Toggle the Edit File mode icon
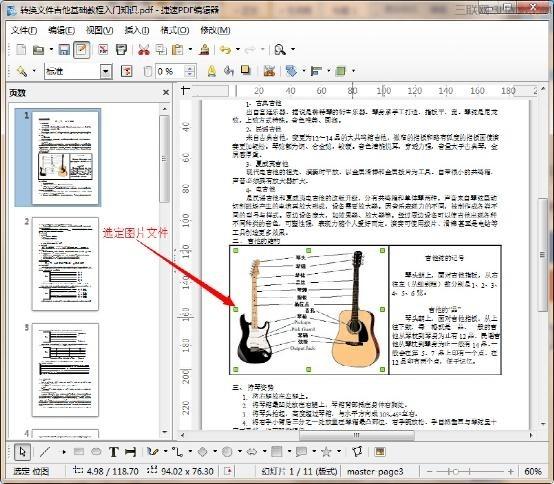This screenshot has width=554, height=484. [x=82, y=50]
